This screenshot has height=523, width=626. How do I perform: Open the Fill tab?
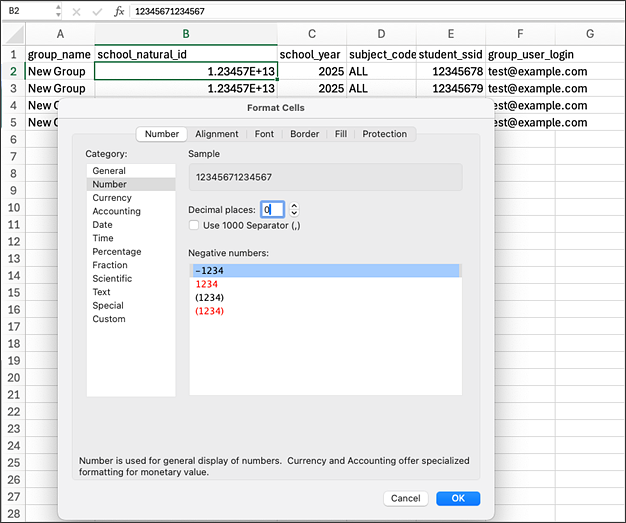(340, 134)
